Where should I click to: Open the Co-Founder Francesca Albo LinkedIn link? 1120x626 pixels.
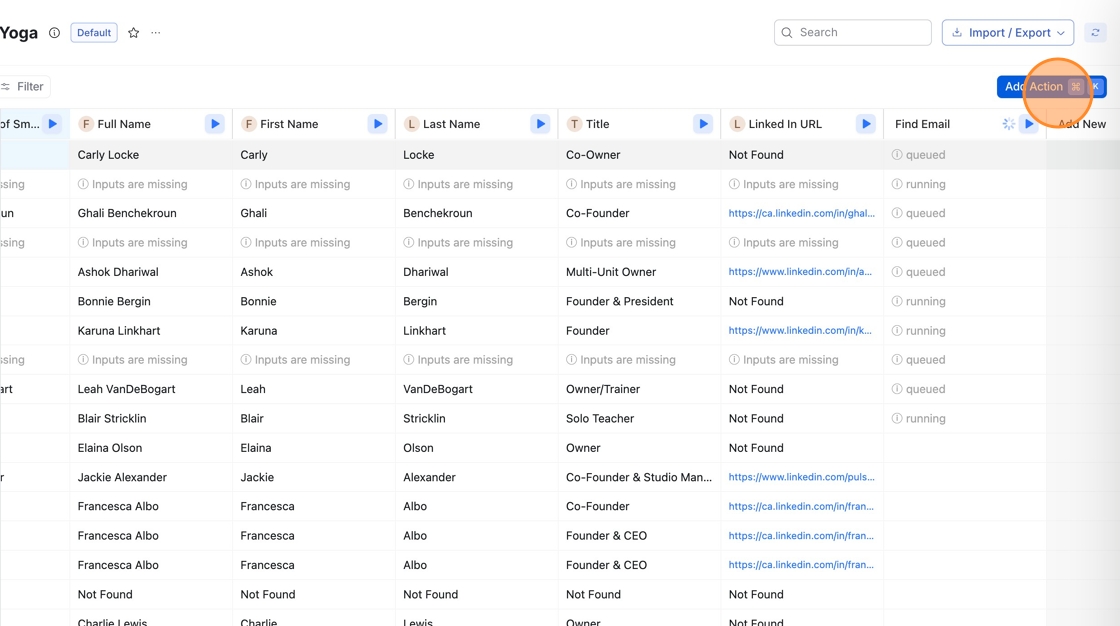tap(801, 506)
